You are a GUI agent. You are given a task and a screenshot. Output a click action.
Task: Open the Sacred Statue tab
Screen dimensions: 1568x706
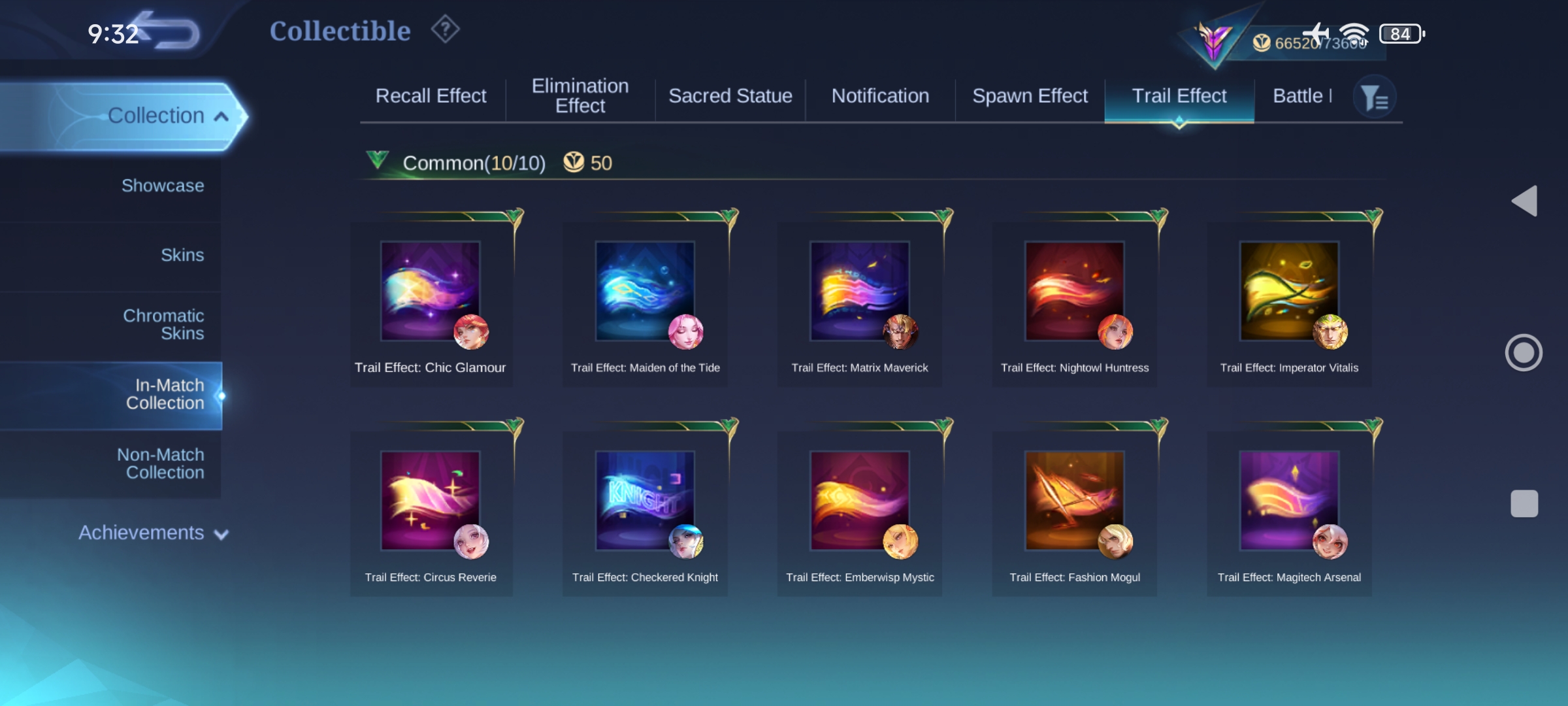pos(730,96)
